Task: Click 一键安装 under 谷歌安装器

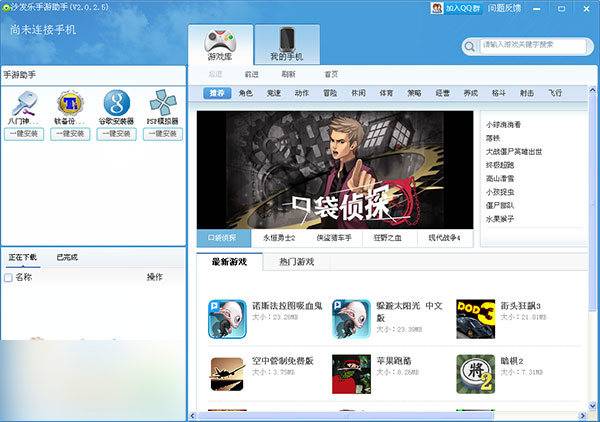Action: pos(116,134)
